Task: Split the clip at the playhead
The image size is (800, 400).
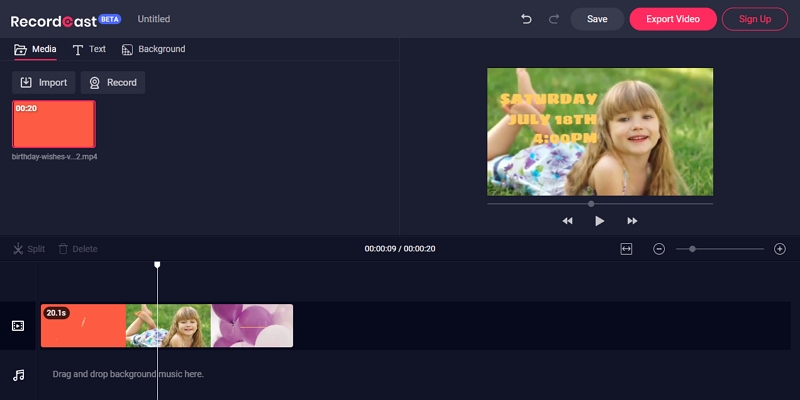Action: [x=29, y=249]
